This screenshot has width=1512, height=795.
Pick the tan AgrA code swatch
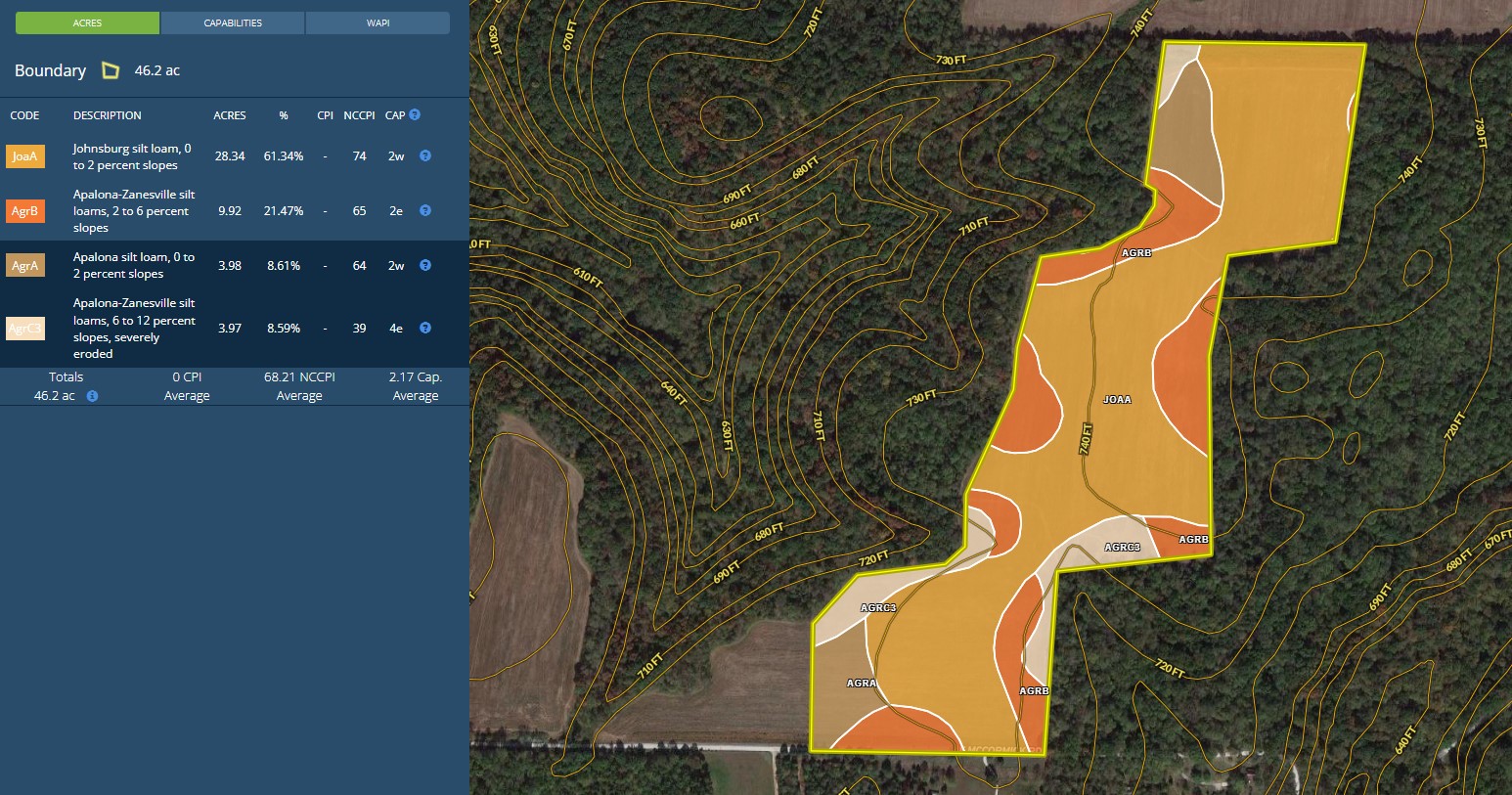(25, 266)
